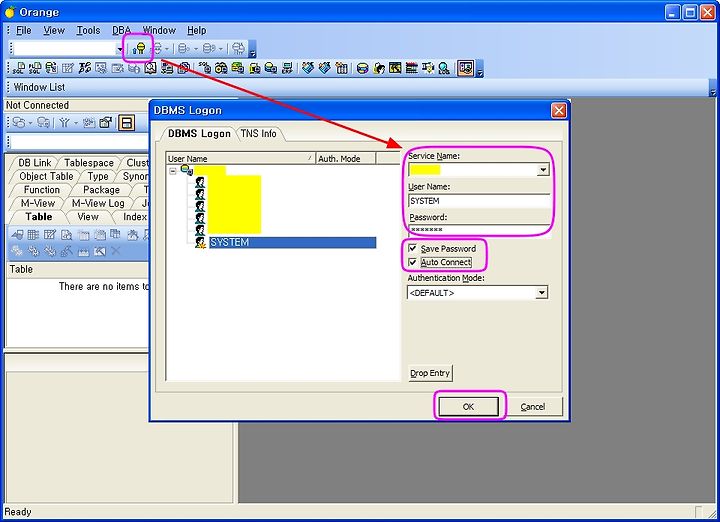Open the Service Name dropdown
The height and width of the screenshot is (522, 720).
(543, 170)
